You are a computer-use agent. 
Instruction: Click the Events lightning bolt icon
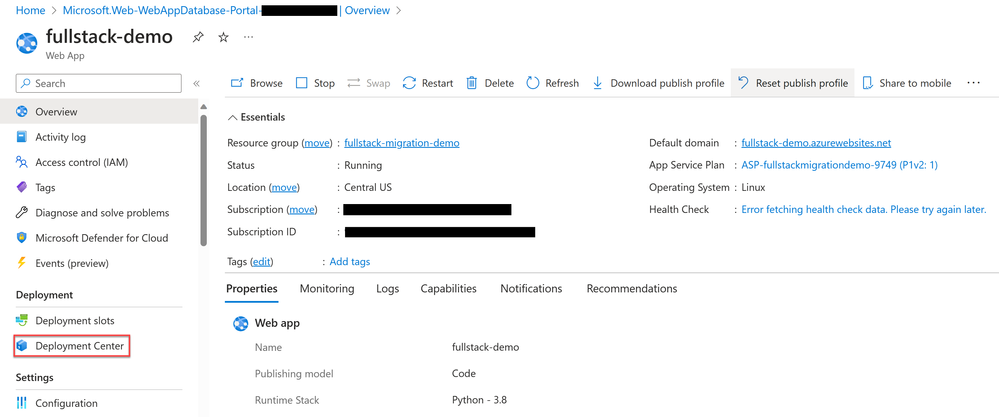pyautogui.click(x=22, y=263)
